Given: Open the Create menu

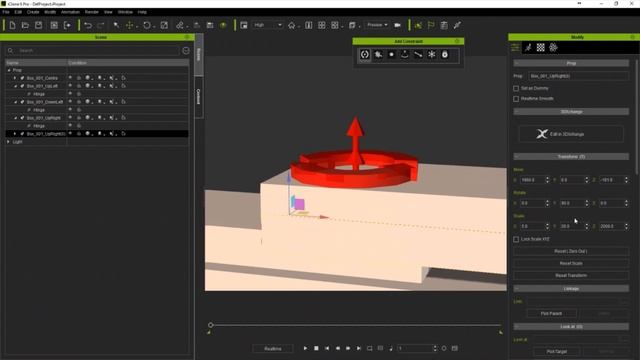Looking at the screenshot, I should point(33,12).
